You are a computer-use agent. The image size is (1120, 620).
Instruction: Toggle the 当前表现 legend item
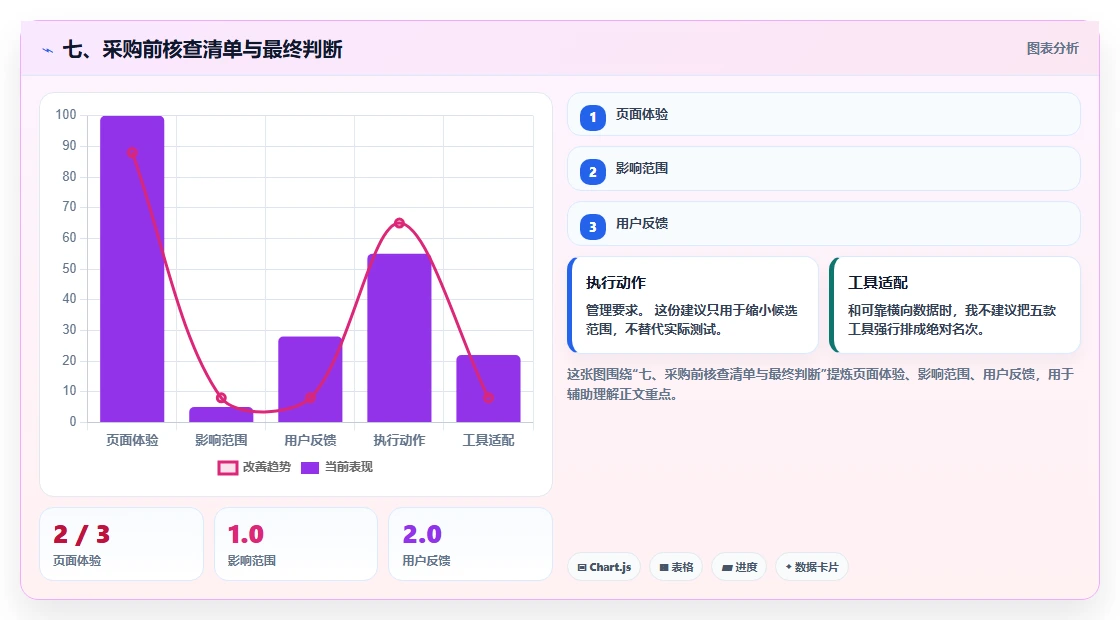336,467
